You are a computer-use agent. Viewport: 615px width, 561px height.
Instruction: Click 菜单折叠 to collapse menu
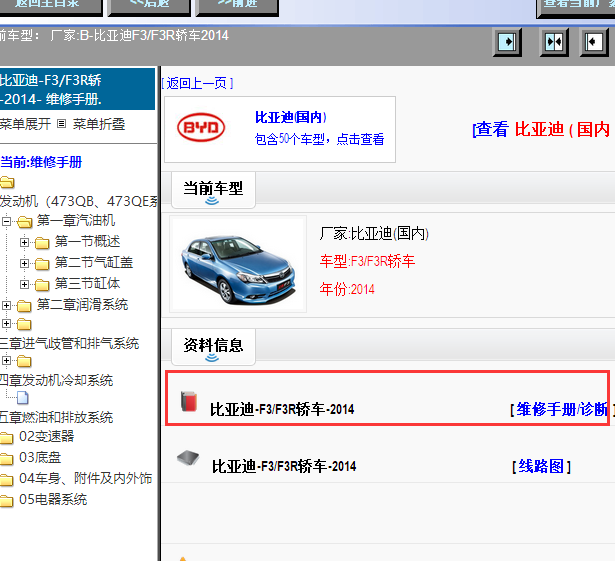tap(99, 124)
